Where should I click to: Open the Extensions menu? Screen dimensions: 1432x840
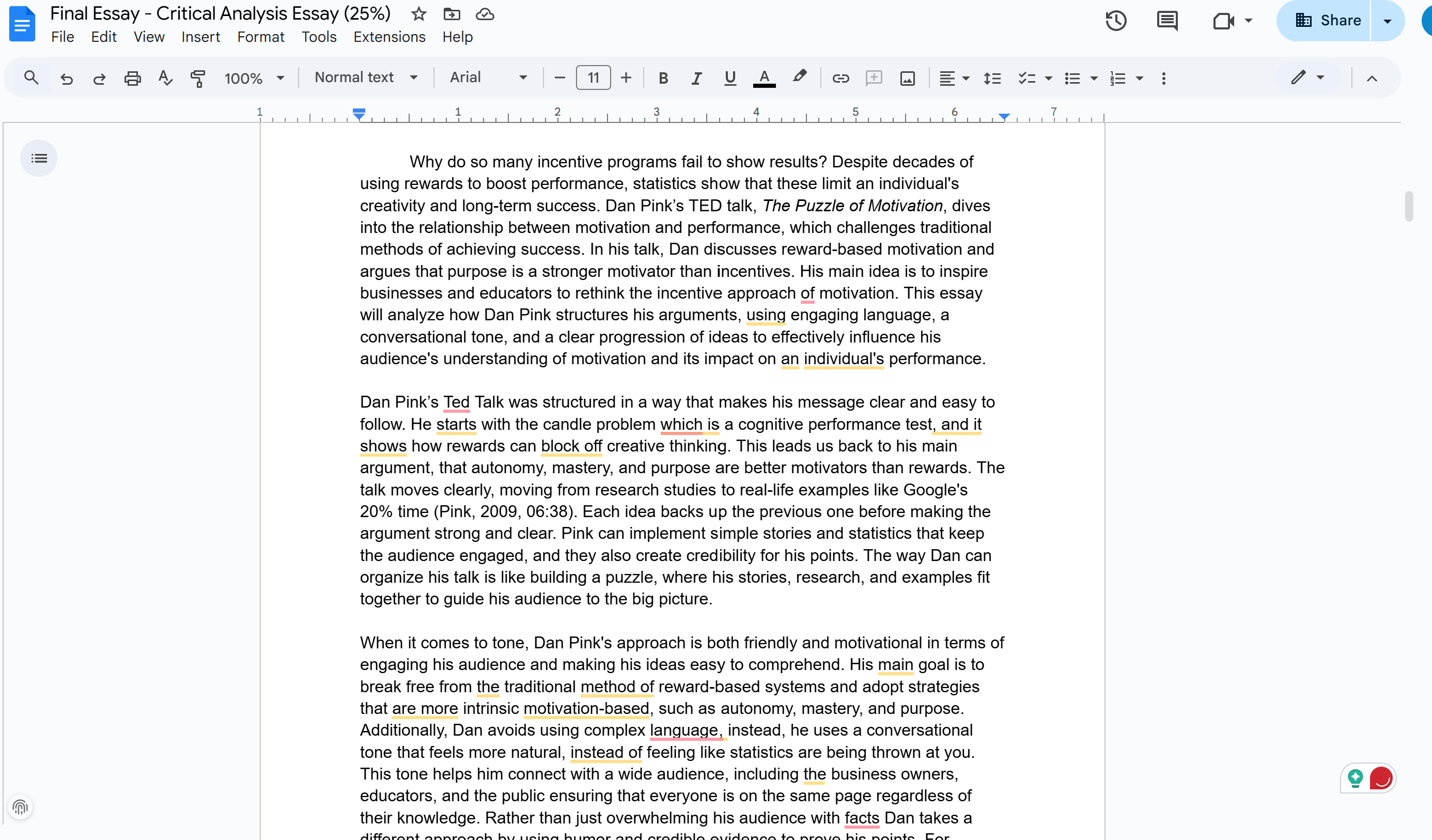(x=390, y=37)
